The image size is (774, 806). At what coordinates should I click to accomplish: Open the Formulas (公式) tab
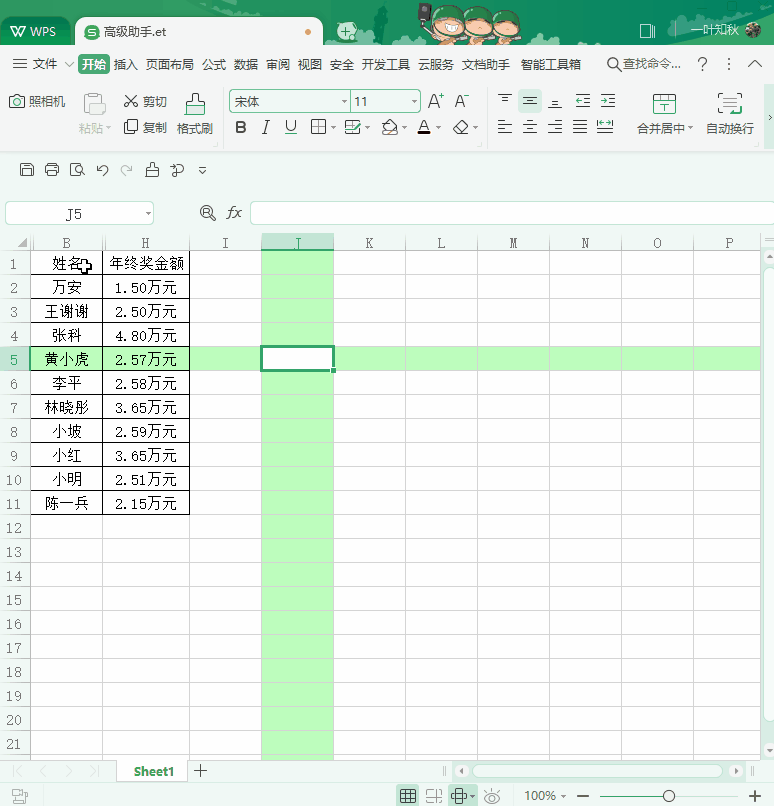(214, 64)
